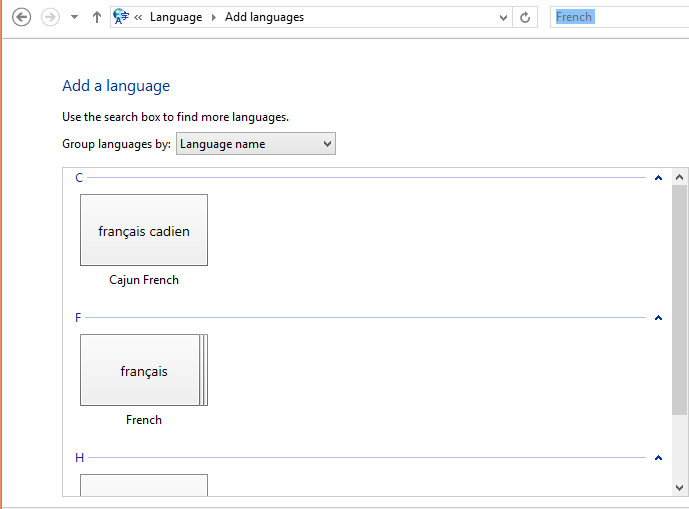Click the Forward arrow navigation button
This screenshot has width=689, height=509.
click(x=50, y=18)
